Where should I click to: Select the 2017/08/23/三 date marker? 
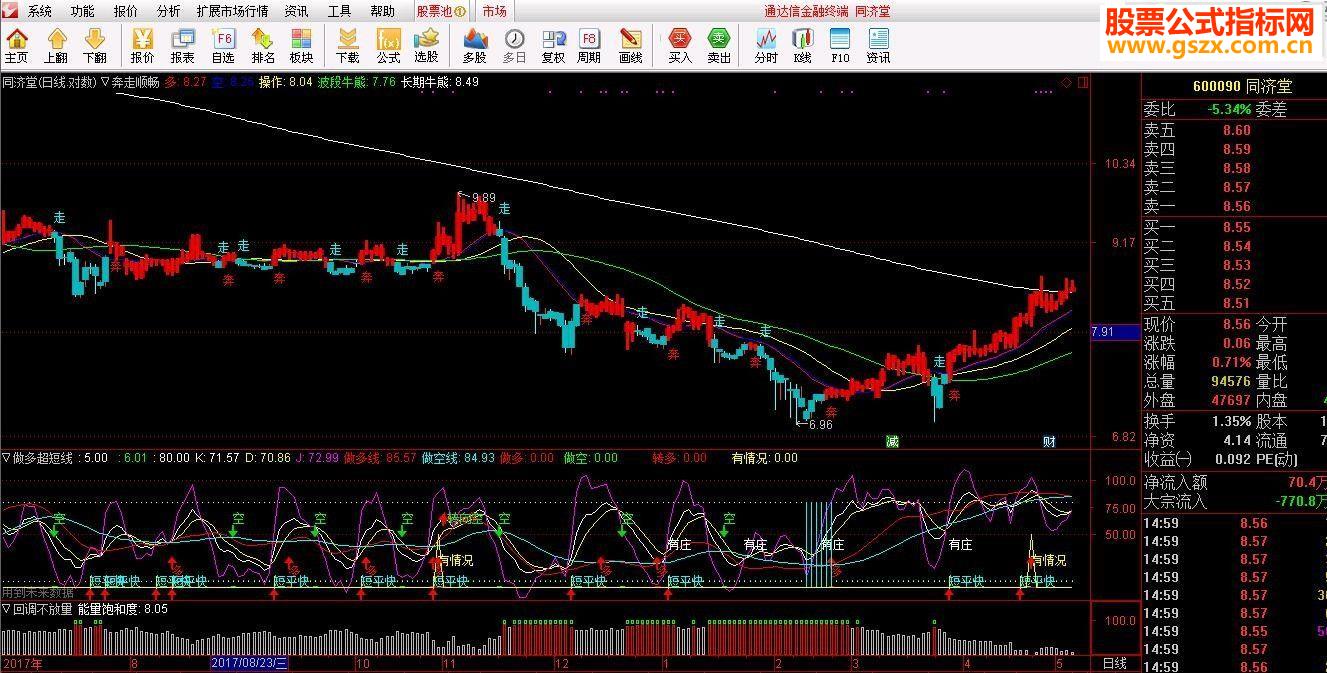pos(249,664)
